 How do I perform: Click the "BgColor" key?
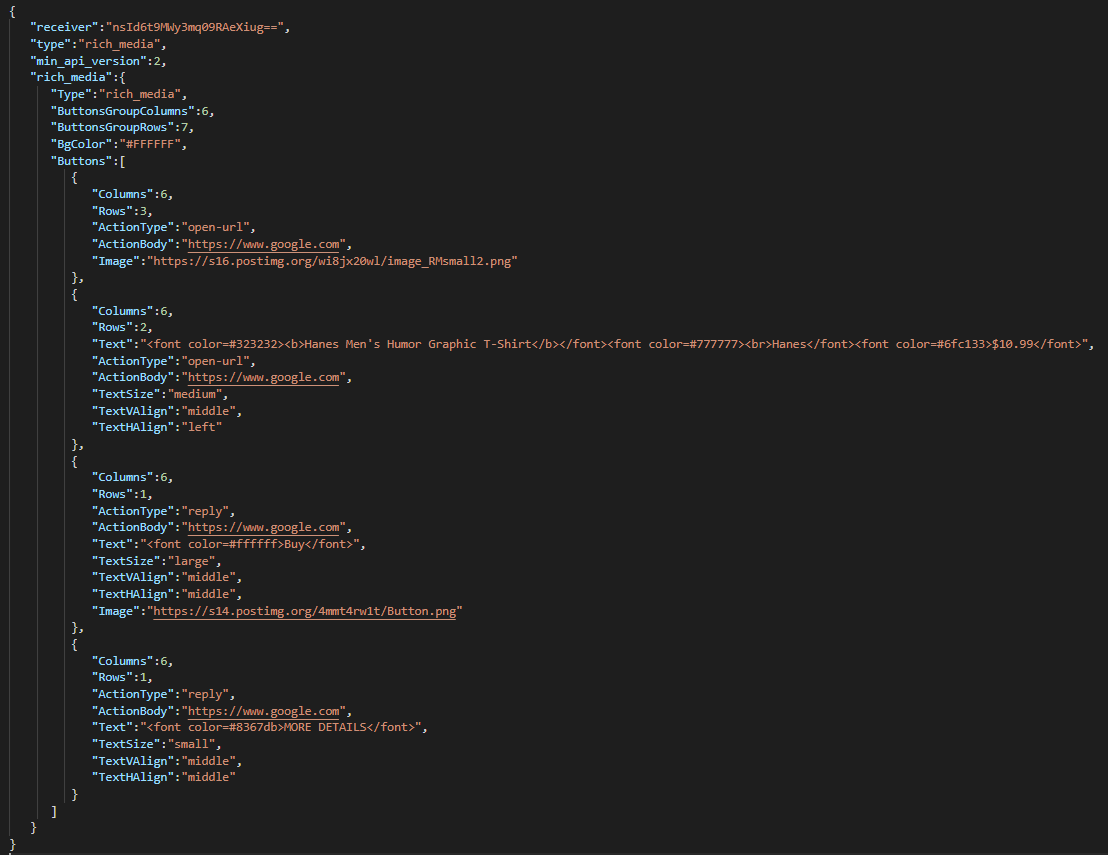(x=81, y=145)
